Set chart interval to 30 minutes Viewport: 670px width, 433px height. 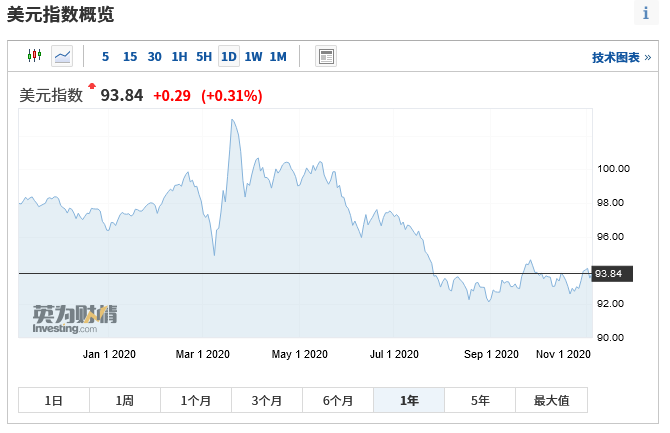click(154, 56)
